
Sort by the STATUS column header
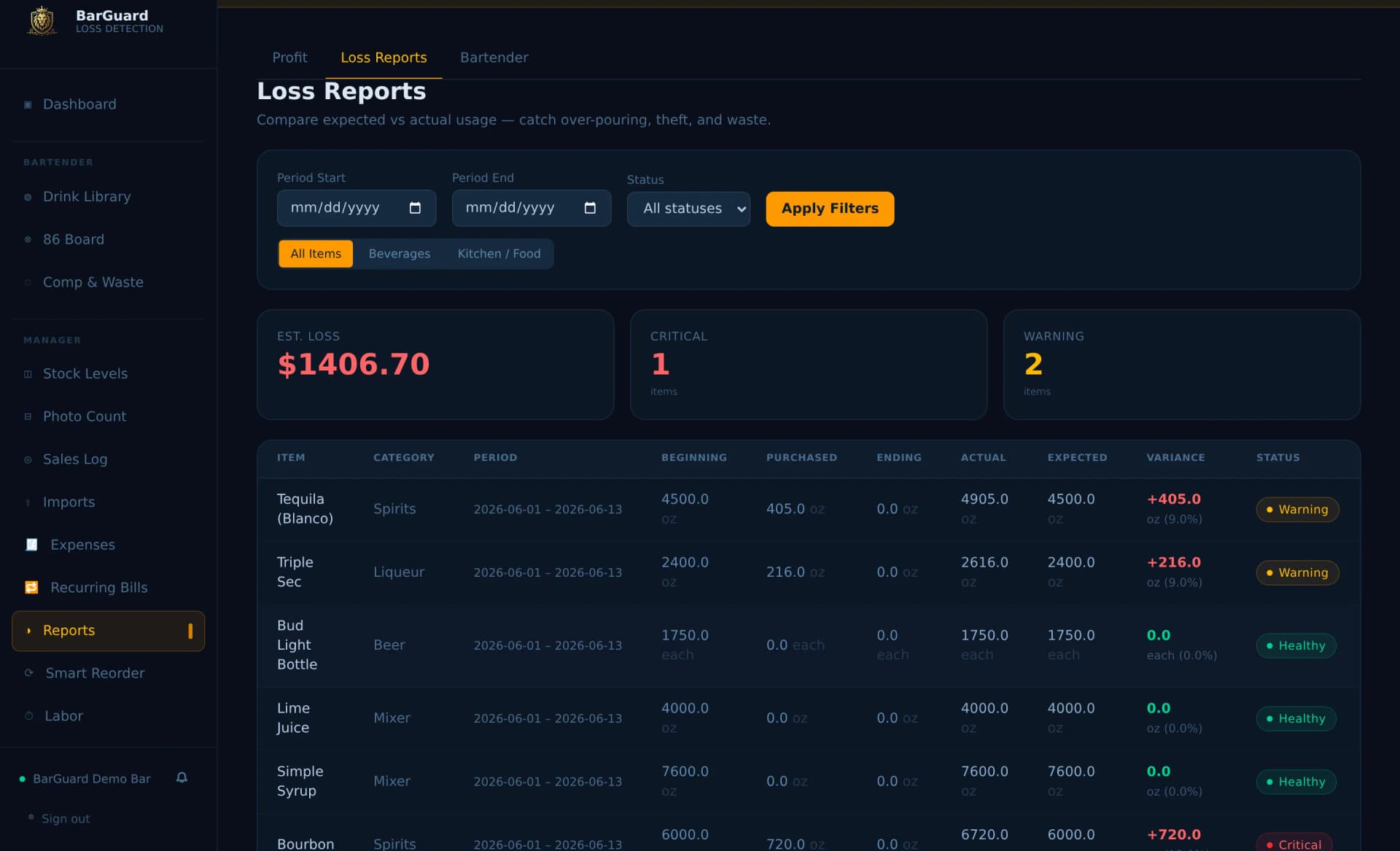(x=1277, y=458)
